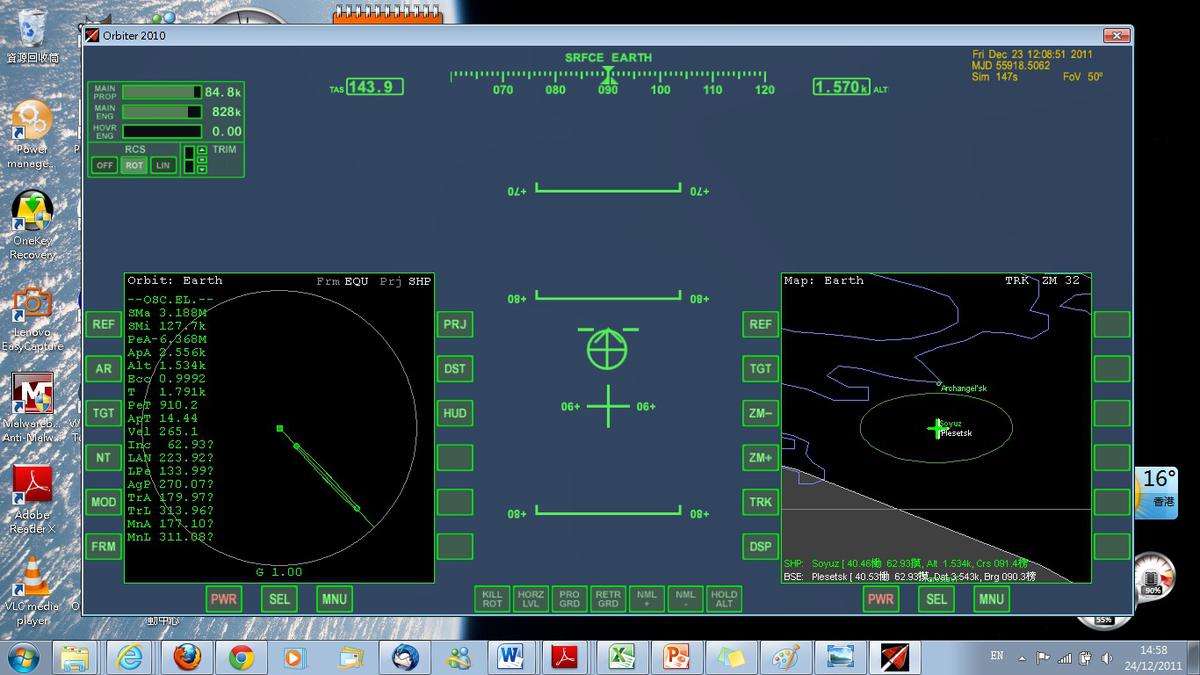
Task: Click SEL below the left Orbit MFD
Action: (279, 599)
